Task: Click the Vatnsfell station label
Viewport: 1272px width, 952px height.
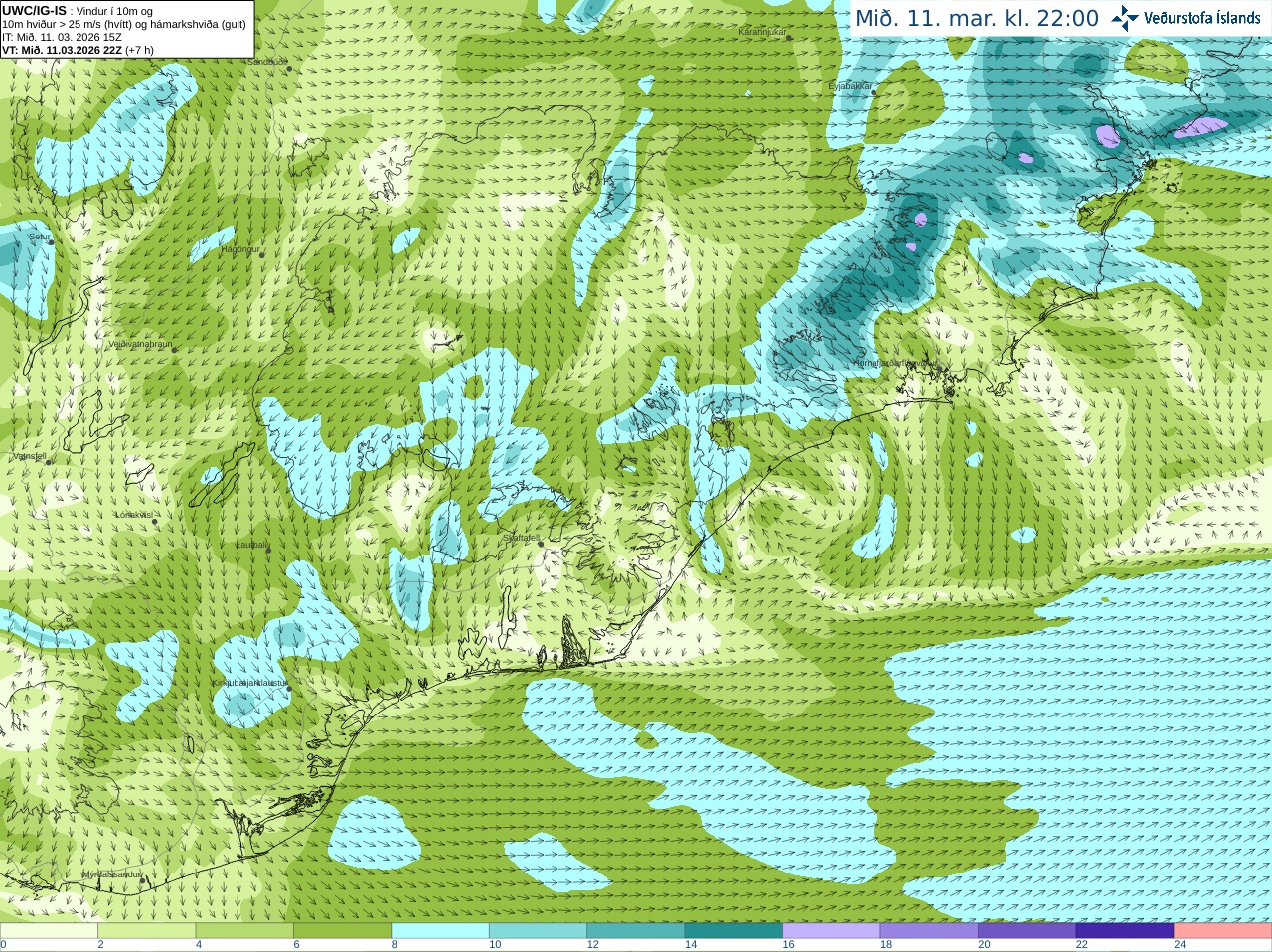Action: point(29,456)
